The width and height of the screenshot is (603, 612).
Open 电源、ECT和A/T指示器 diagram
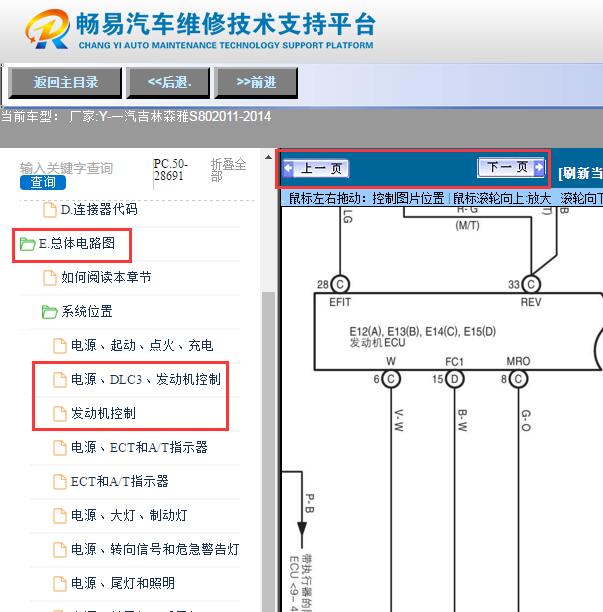pos(139,447)
